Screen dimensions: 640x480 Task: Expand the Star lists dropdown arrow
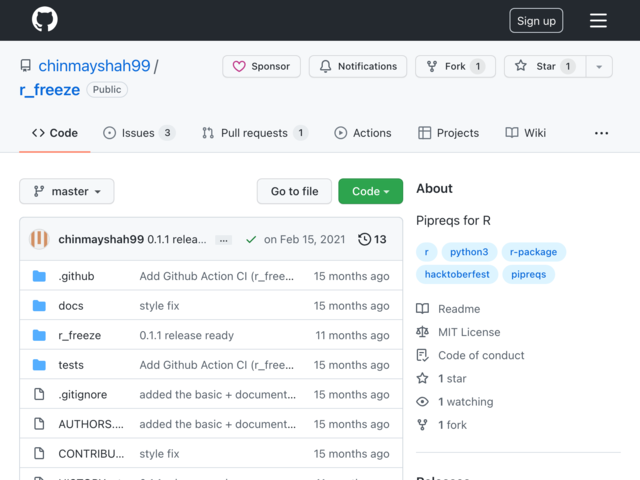pyautogui.click(x=599, y=66)
